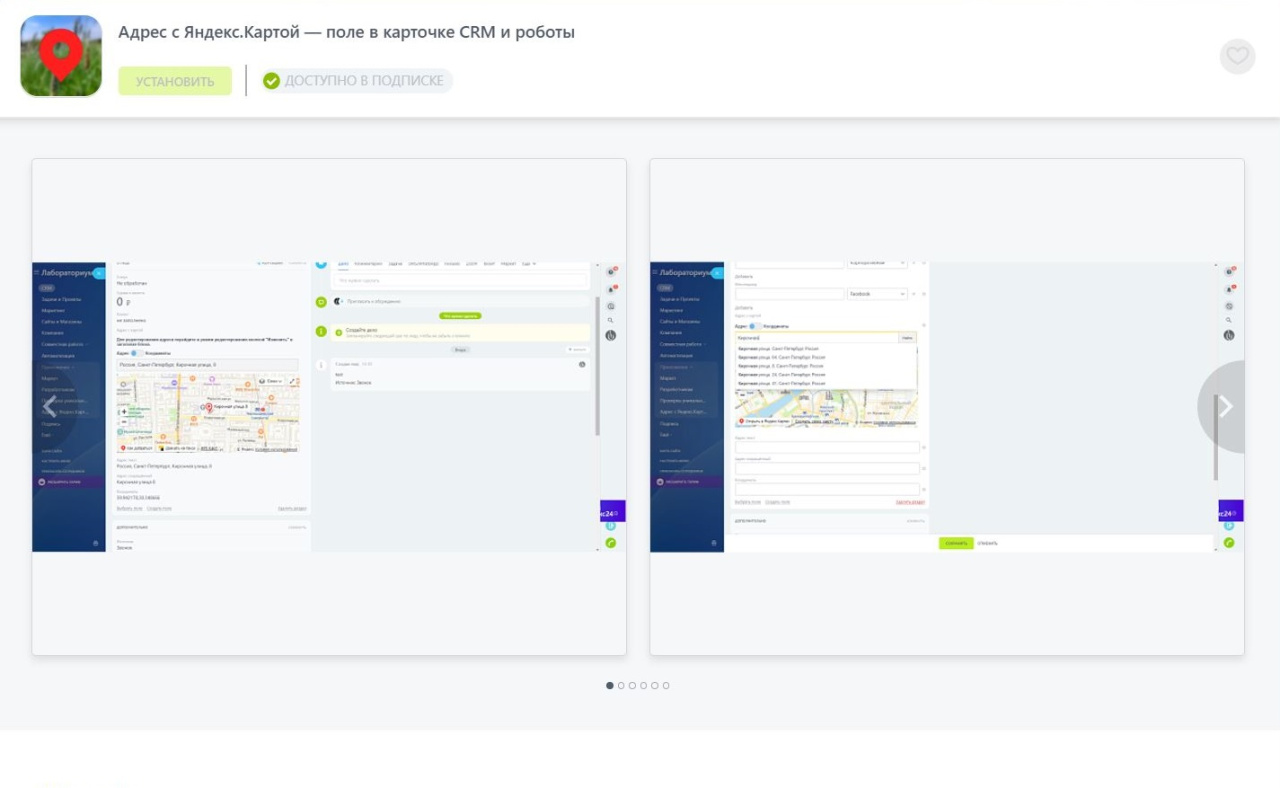Click the green УСТАНОВИТЬ install button
1280x788 pixels.
coord(175,81)
